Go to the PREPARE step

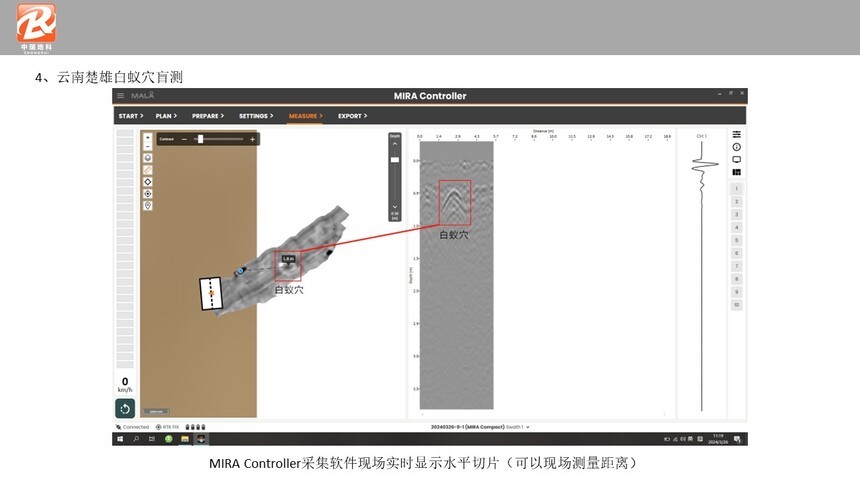(x=208, y=116)
